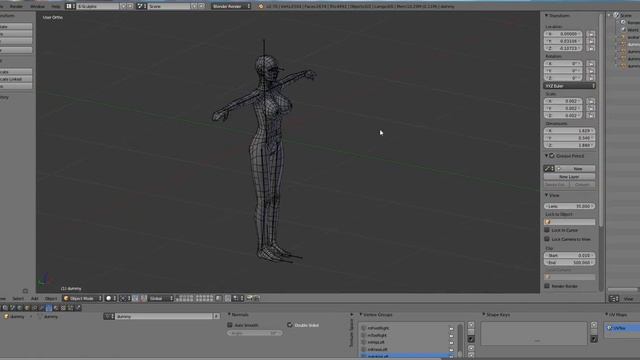Image resolution: width=640 pixels, height=360 pixels.
Task: Enable the Lock to Cursor checkbox
Action: pyautogui.click(x=547, y=230)
